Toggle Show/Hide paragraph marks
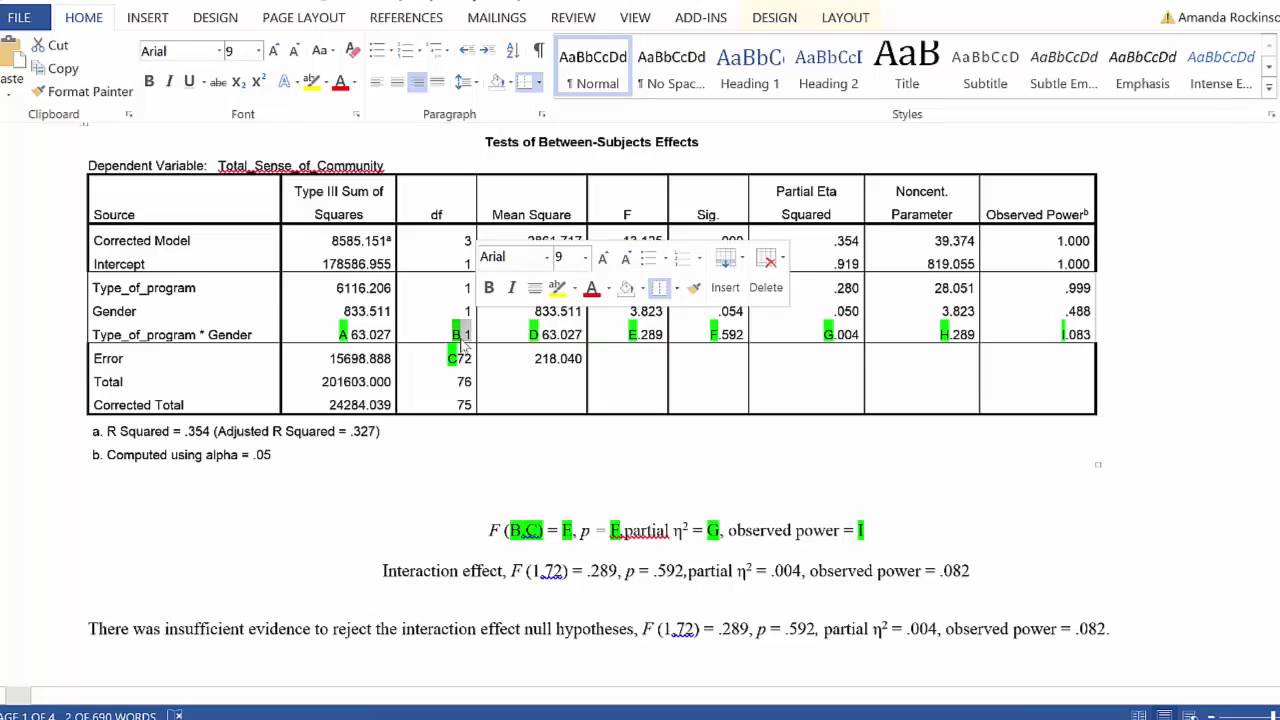1280x720 pixels. coord(539,50)
